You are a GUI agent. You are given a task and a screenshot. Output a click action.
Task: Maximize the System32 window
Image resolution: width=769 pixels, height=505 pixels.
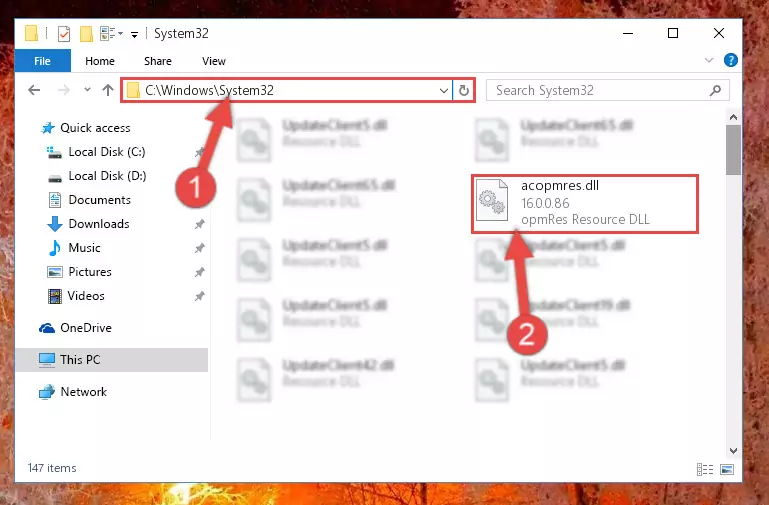tap(673, 33)
